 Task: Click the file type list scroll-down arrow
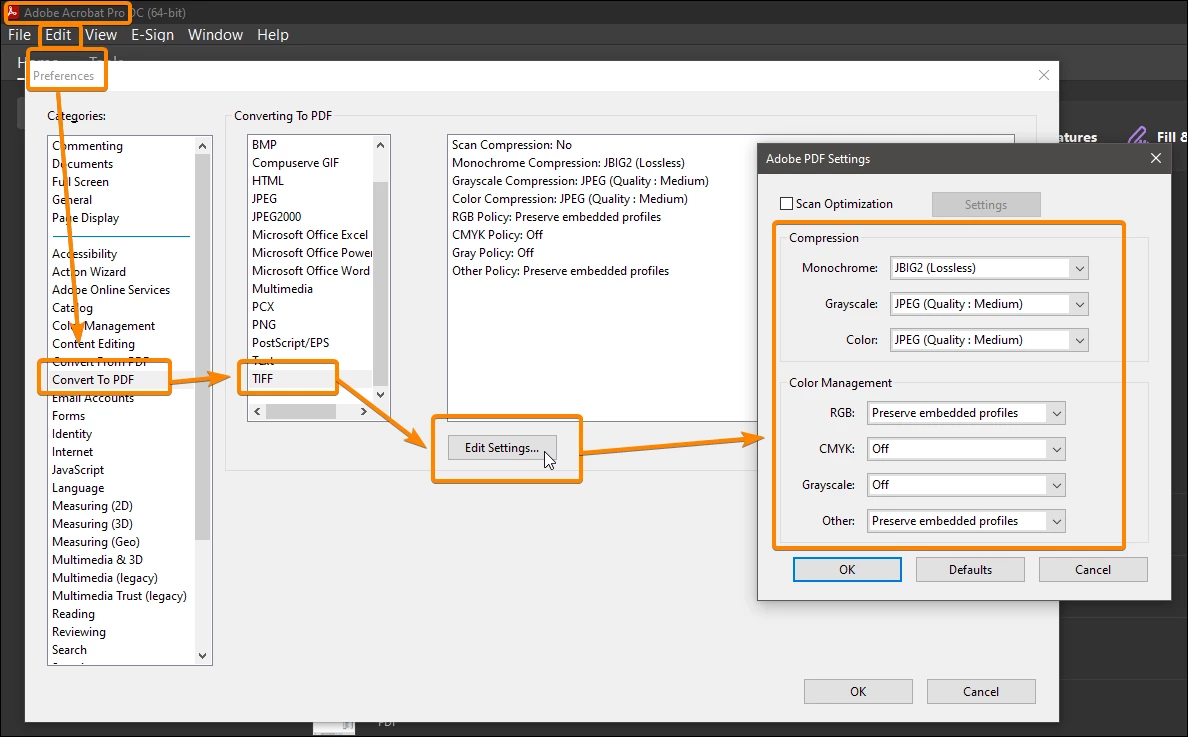380,395
